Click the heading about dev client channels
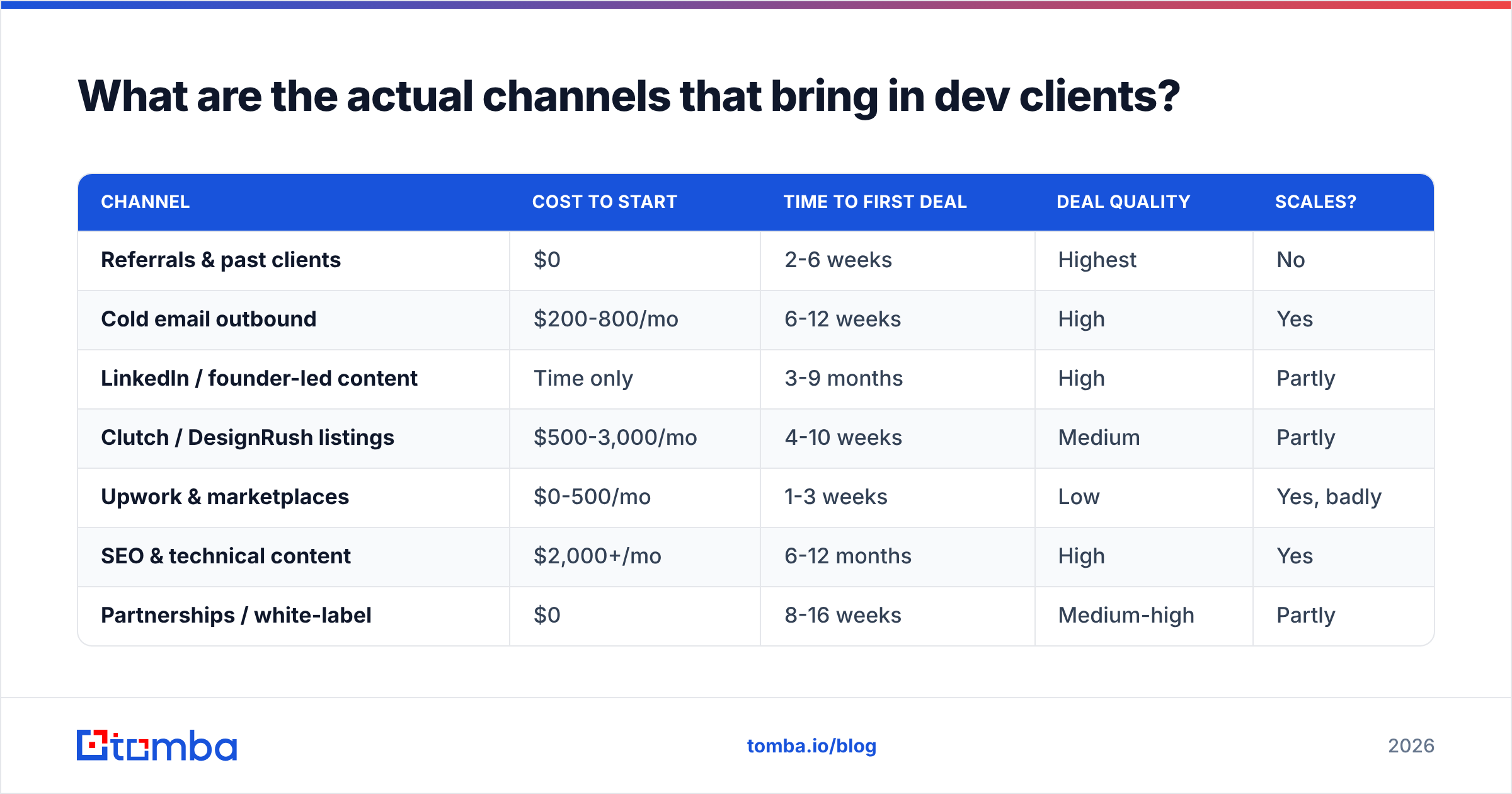This screenshot has height=794, width=1512. click(x=629, y=96)
